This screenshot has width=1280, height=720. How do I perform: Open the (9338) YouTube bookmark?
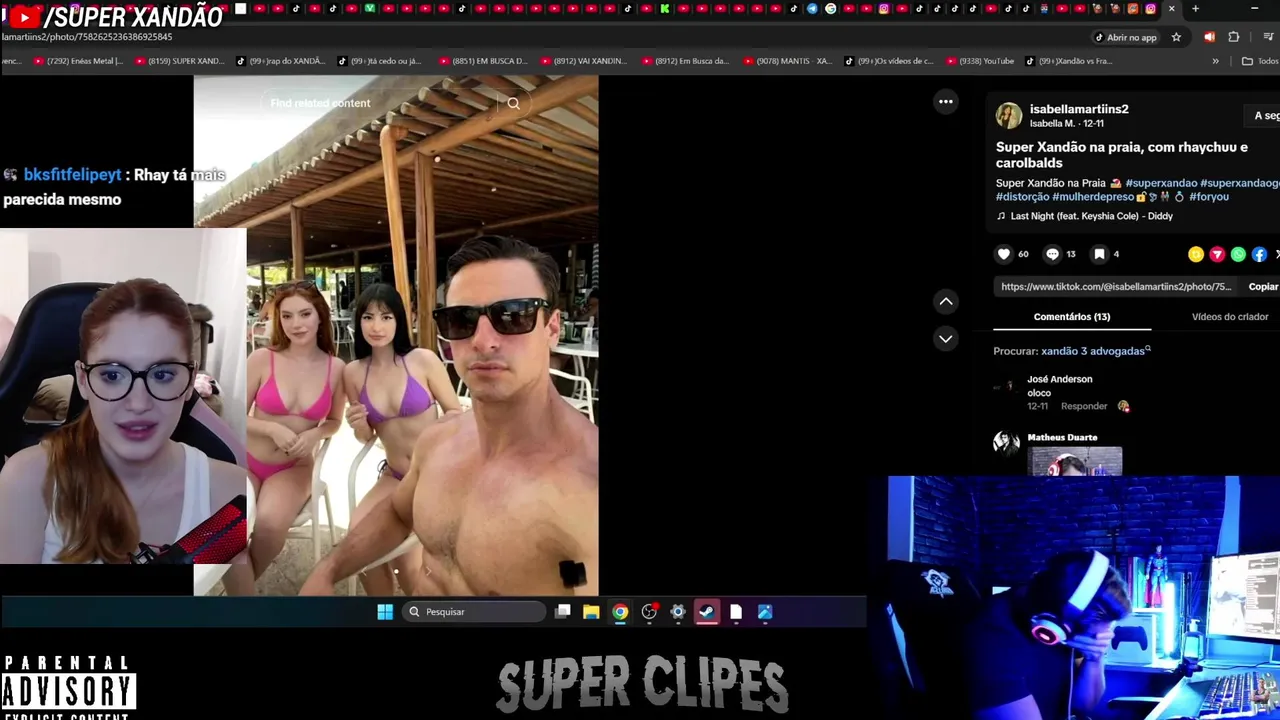[x=979, y=61]
